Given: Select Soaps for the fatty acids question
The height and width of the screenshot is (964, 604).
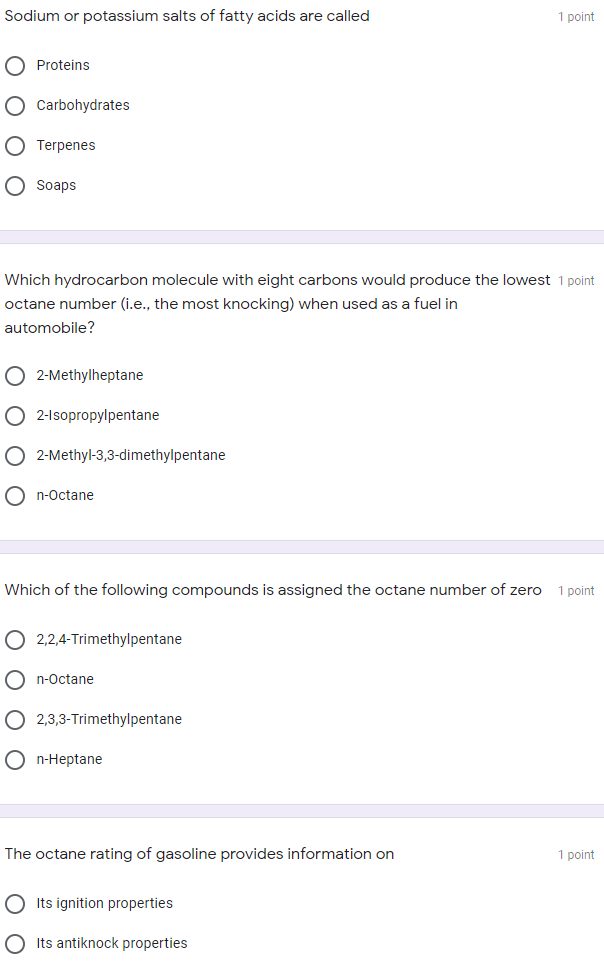Looking at the screenshot, I should [15, 186].
